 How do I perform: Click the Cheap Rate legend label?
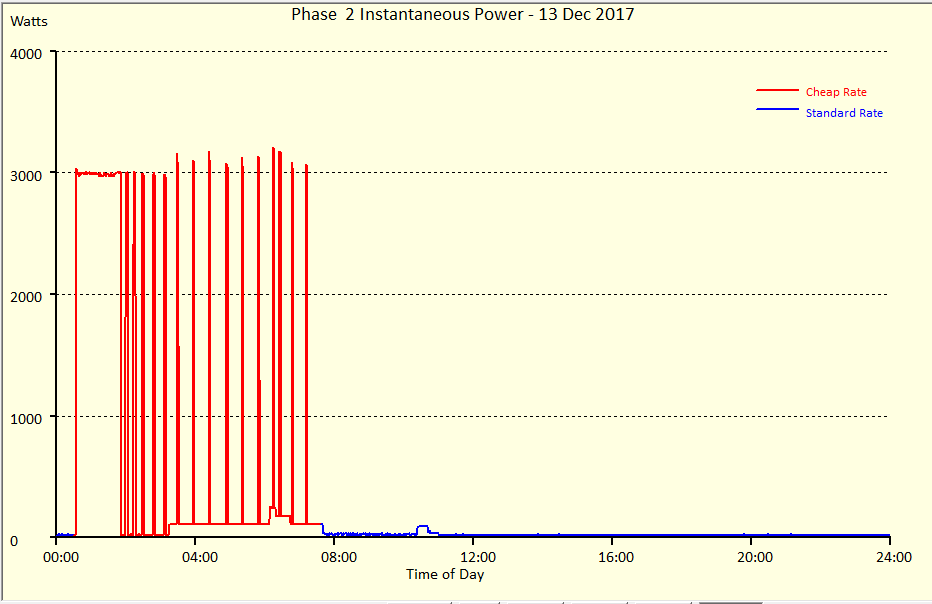(835, 92)
